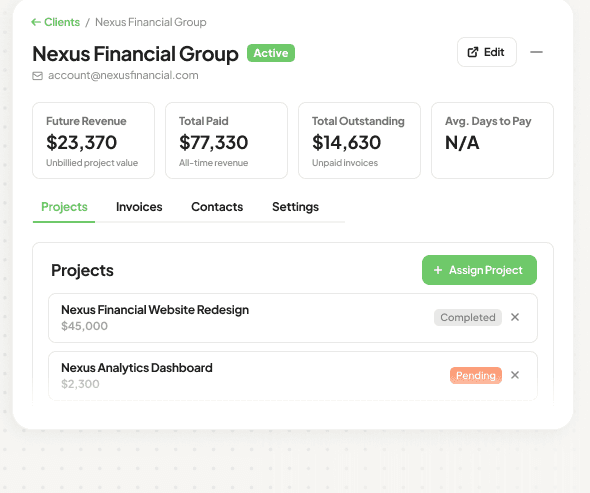The image size is (590, 493).
Task: Click the Projects section heading
Action: point(82,270)
